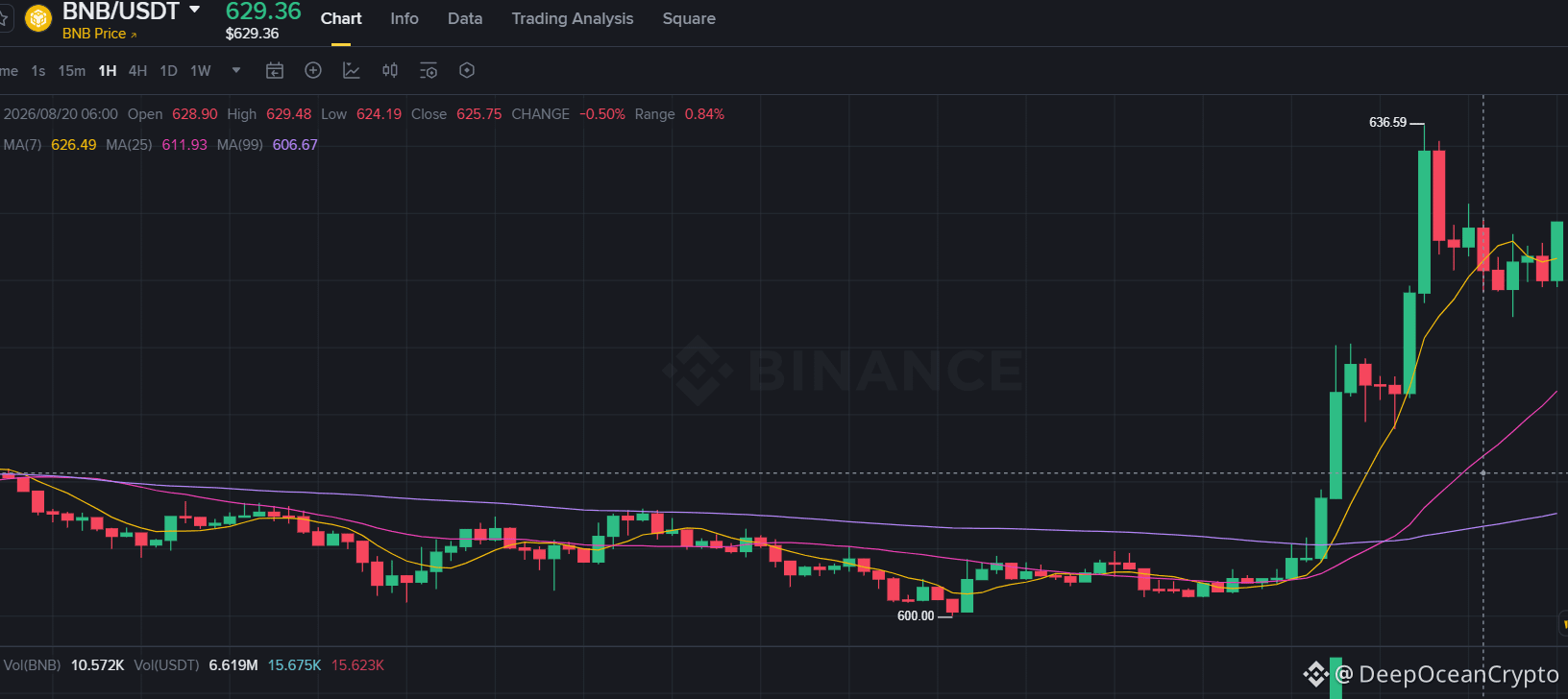This screenshot has height=699, width=1568.
Task: Click the High value 629.48
Action: tap(289, 114)
